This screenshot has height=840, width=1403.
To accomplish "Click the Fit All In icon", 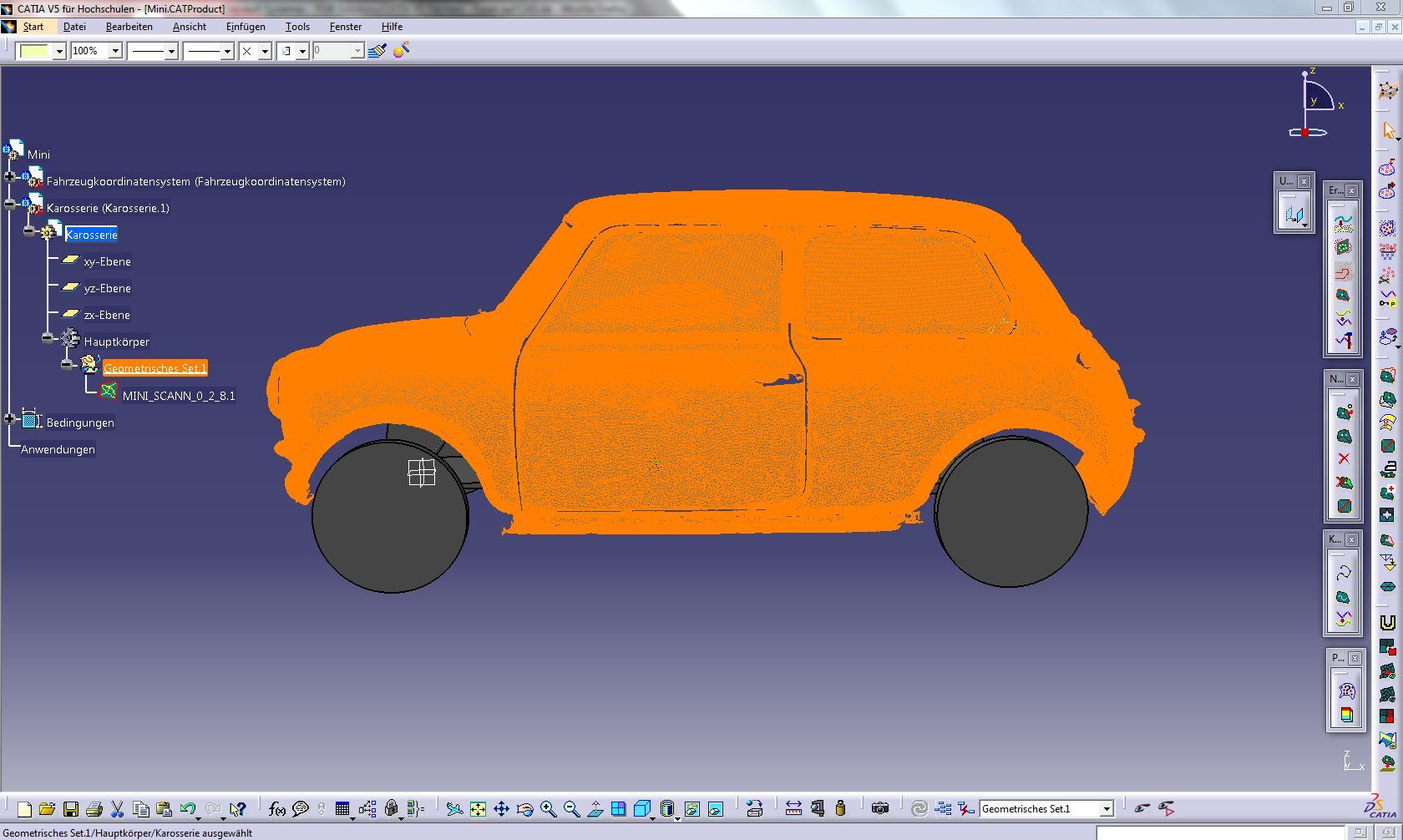I will tap(478, 808).
